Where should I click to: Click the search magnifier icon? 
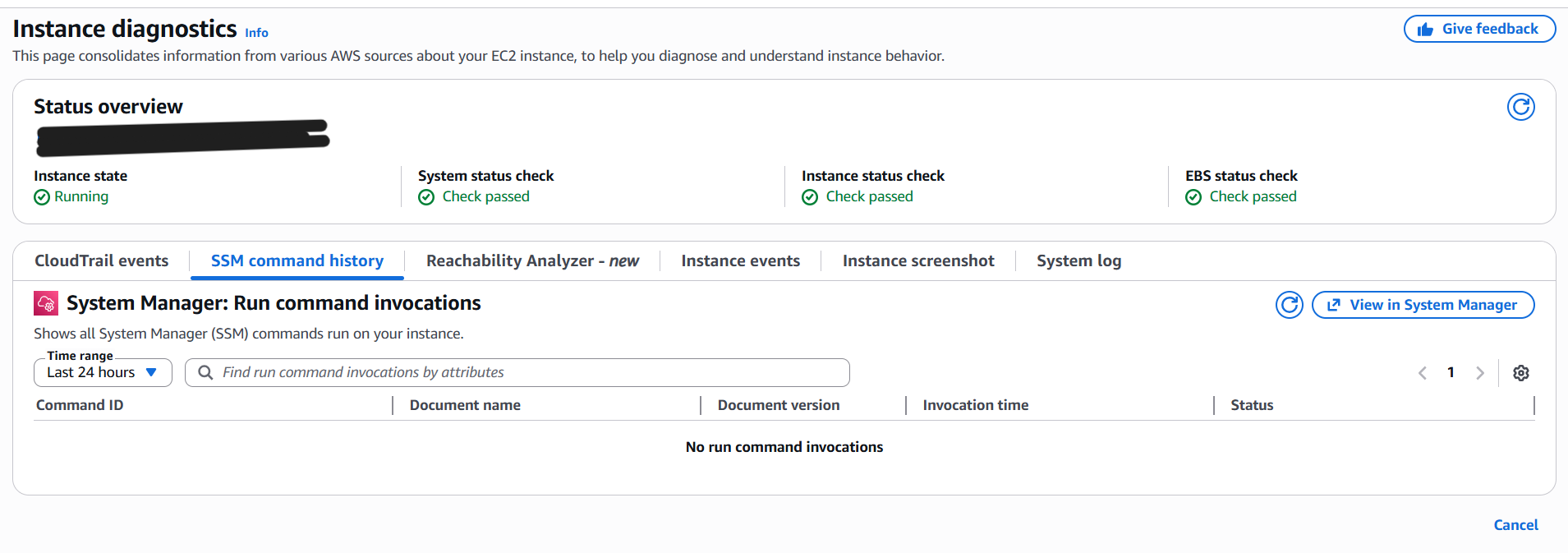(205, 372)
